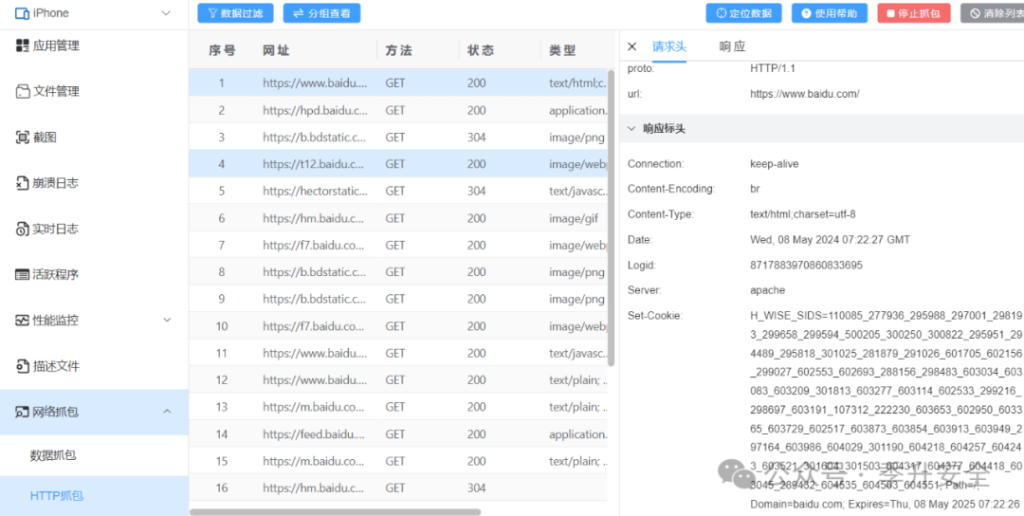Screen dimensions: 1024x516
Task: Click the 实时日志 realtime log icon
Action: tap(22, 229)
